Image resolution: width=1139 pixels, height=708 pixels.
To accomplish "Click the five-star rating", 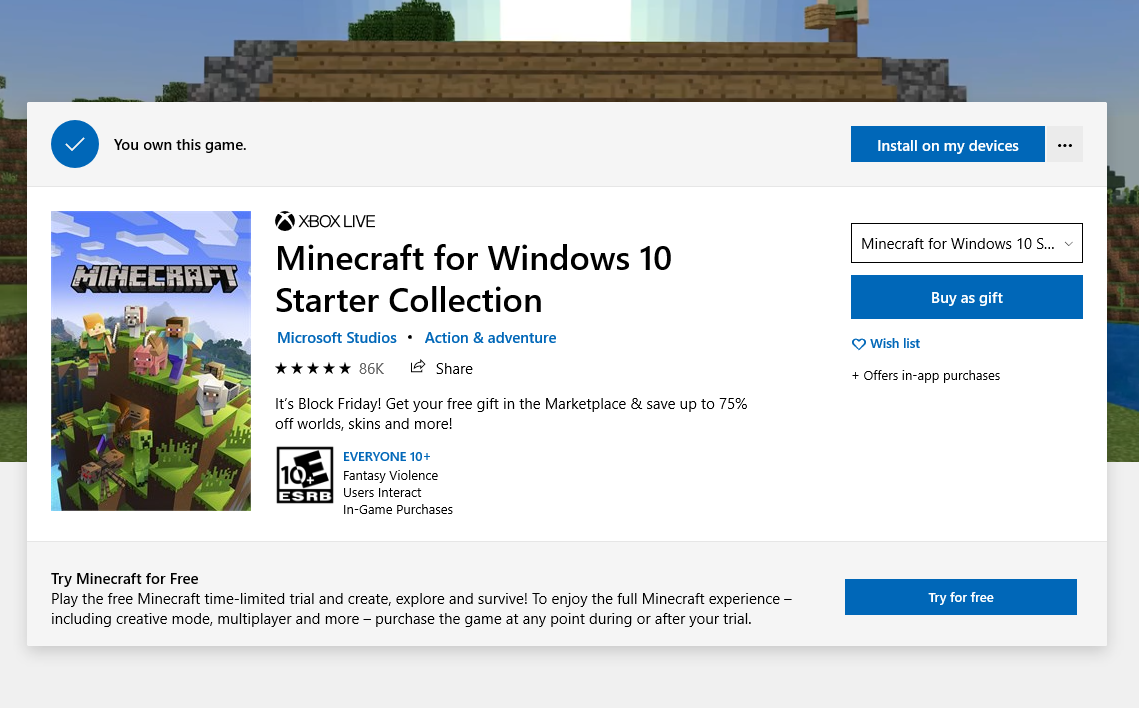I will pyautogui.click(x=313, y=368).
